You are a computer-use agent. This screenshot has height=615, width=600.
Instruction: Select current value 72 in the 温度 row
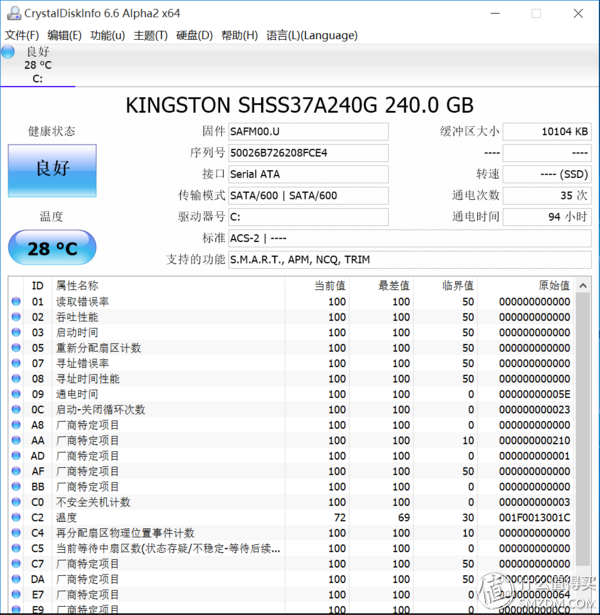340,517
